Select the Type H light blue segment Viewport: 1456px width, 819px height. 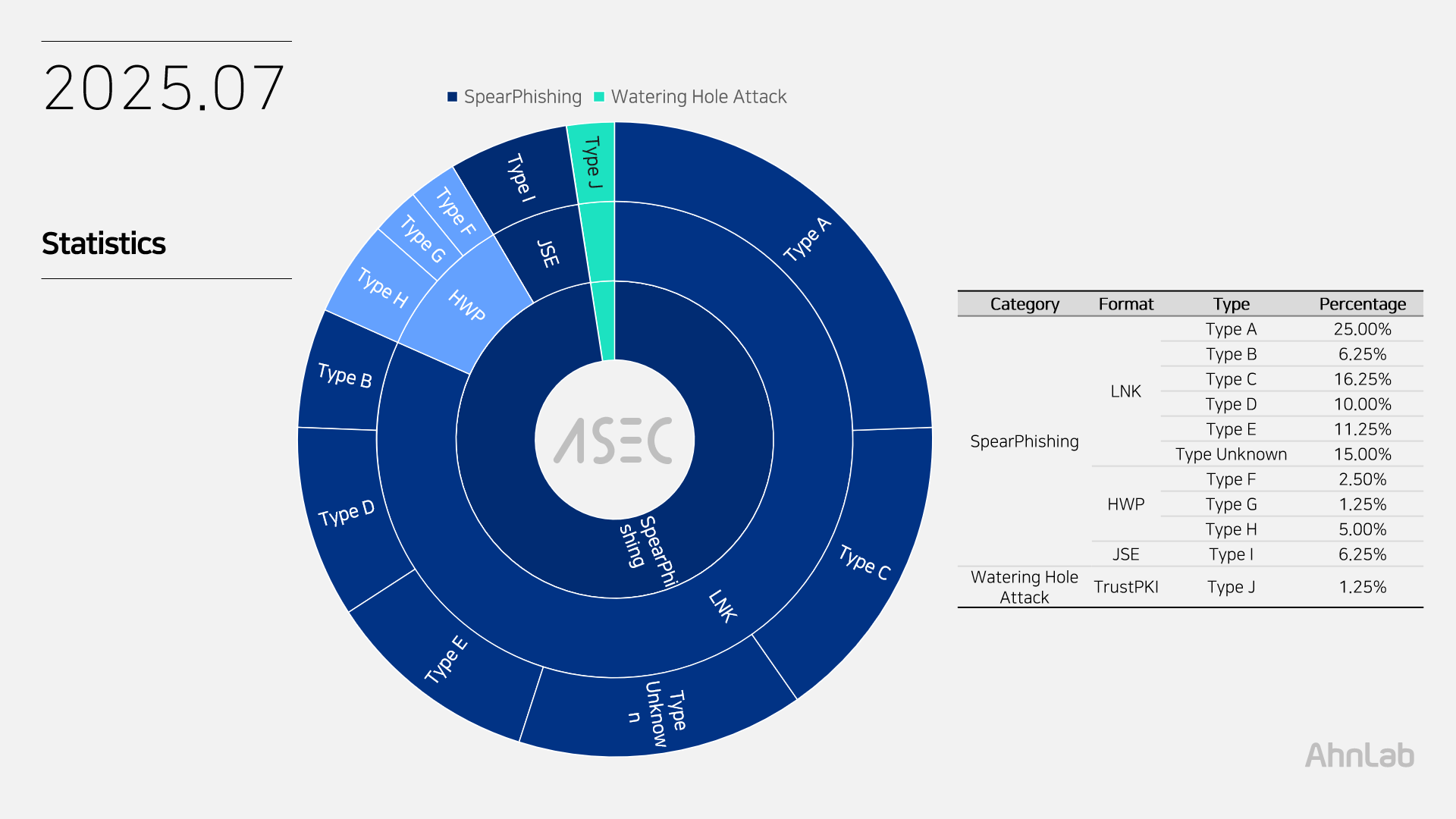(x=382, y=287)
